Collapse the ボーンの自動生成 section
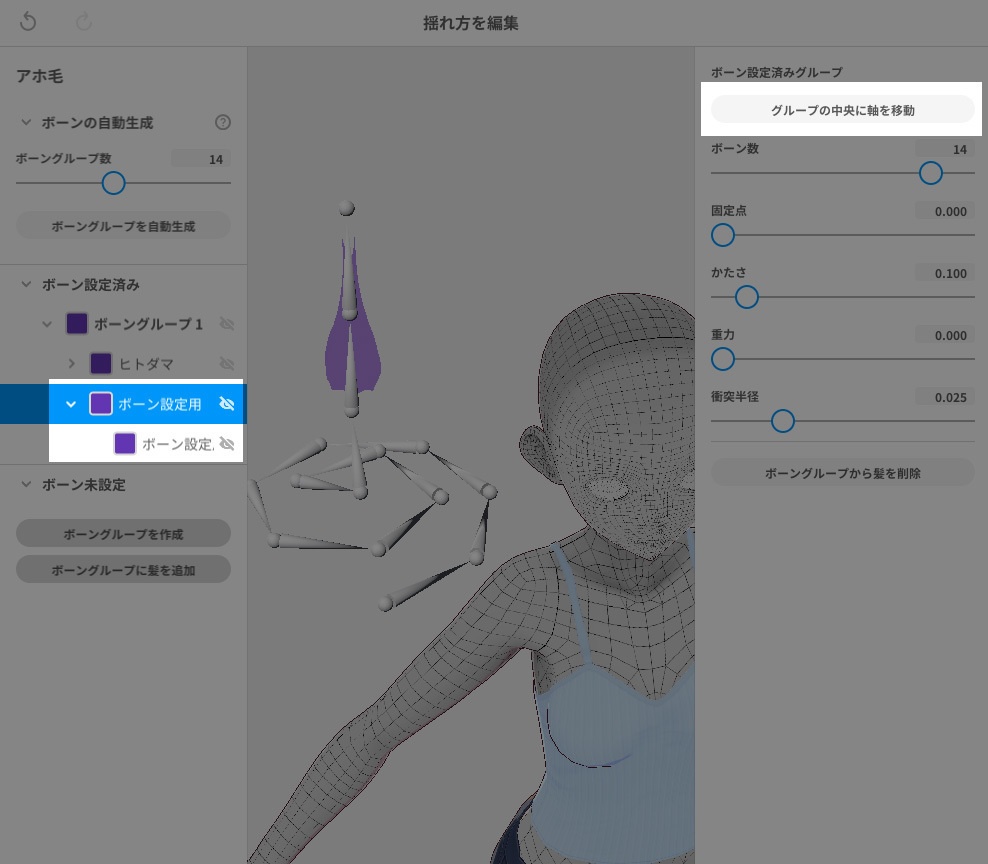The height and width of the screenshot is (864, 988). pos(26,122)
